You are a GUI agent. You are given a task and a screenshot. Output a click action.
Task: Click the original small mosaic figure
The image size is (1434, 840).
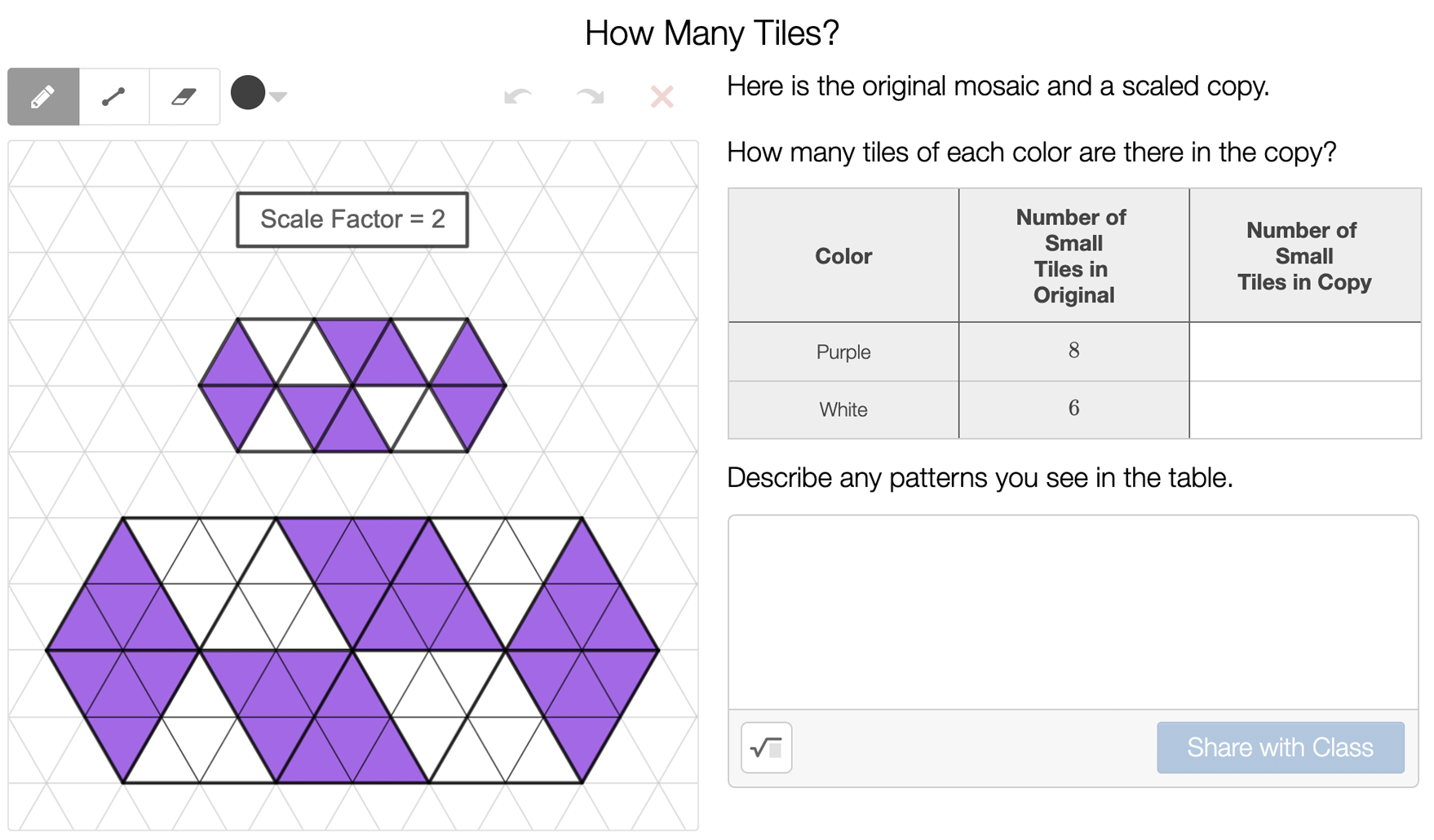pyautogui.click(x=352, y=385)
